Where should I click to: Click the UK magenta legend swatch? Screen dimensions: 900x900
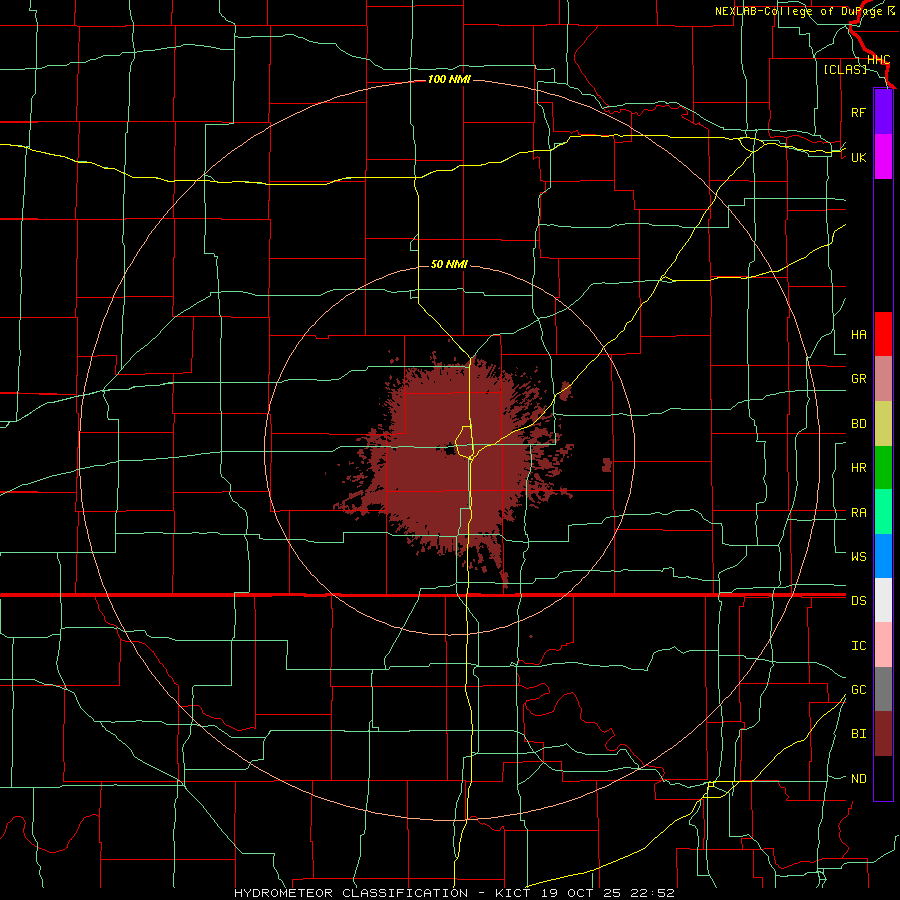[883, 157]
